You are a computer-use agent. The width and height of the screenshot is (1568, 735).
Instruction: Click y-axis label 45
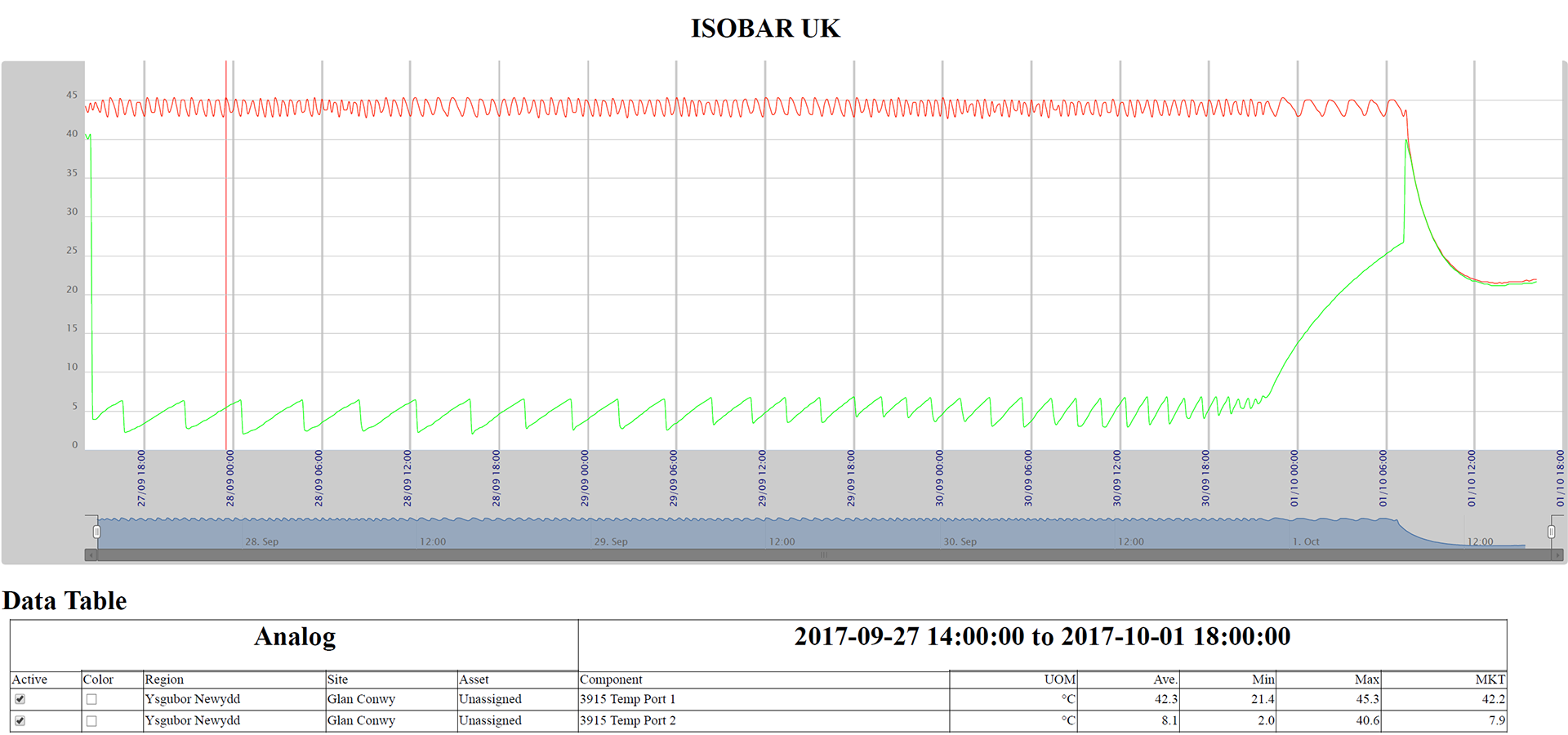72,95
